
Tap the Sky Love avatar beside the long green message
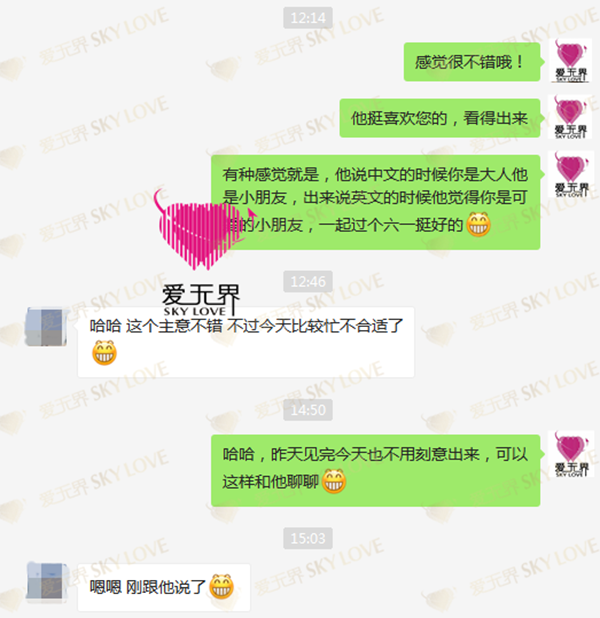pos(571,174)
